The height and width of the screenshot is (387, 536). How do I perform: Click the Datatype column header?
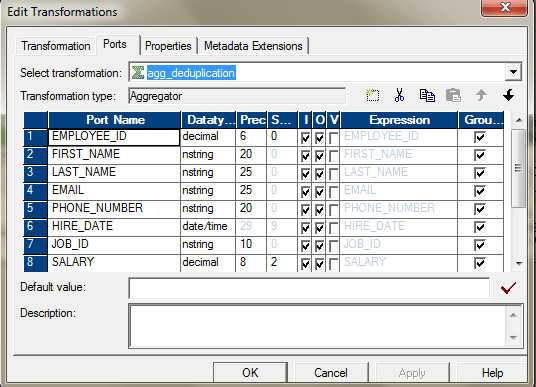[x=208, y=120]
